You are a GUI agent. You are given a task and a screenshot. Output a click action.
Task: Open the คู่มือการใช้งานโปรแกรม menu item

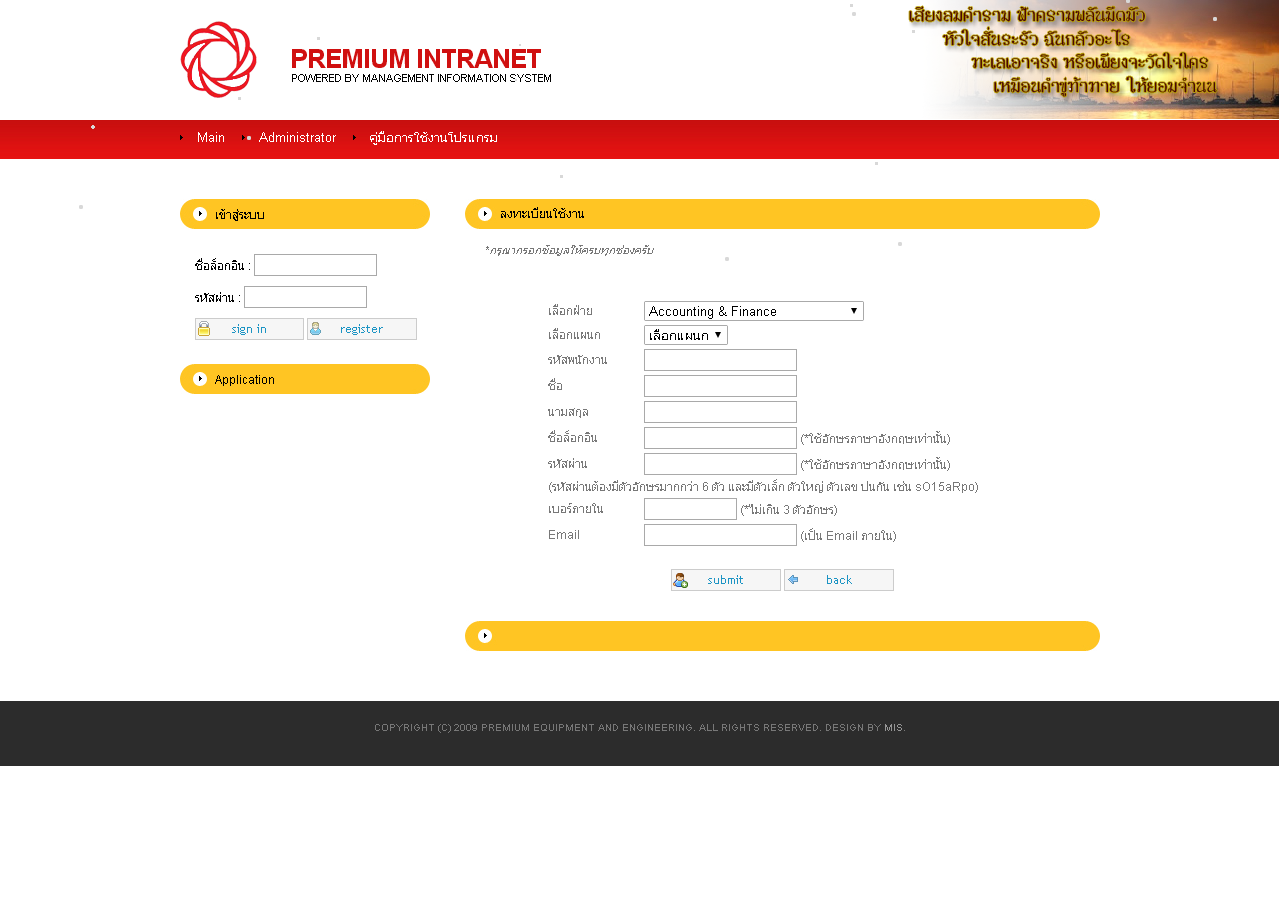pyautogui.click(x=433, y=138)
